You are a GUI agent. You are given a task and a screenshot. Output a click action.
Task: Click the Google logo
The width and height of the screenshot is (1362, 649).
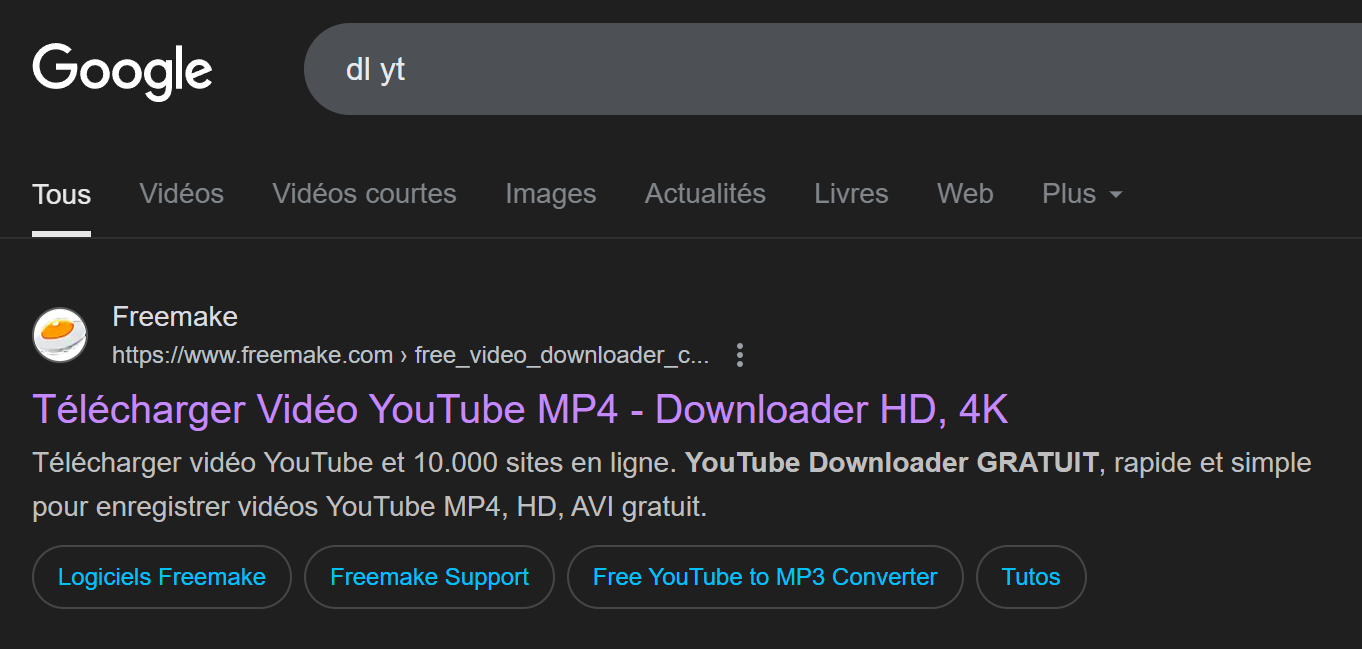(122, 71)
